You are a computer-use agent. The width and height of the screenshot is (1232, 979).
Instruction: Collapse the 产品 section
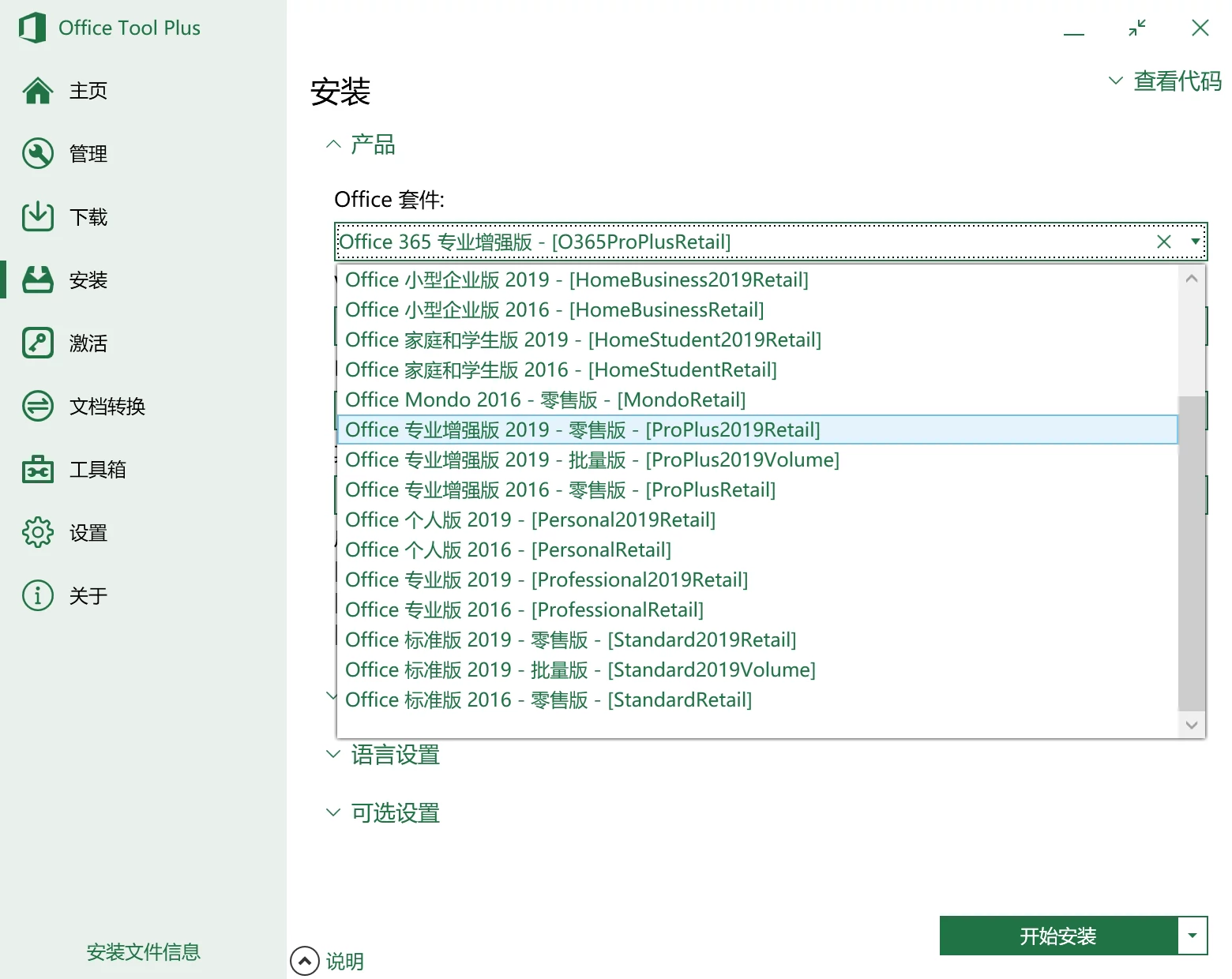(361, 144)
